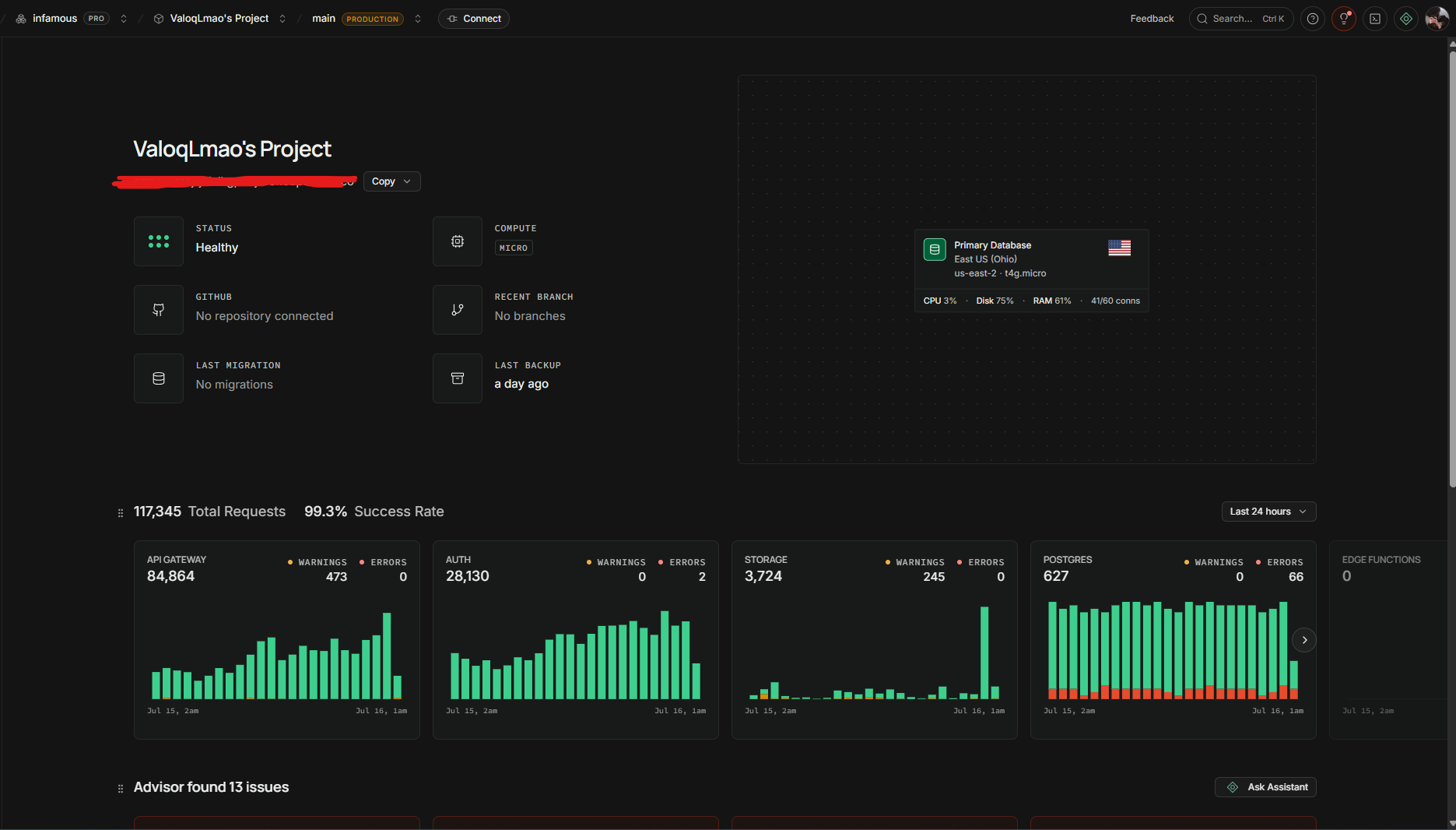Open the AI assistant diamond icon in header
Image resolution: width=1456 pixels, height=830 pixels.
[1406, 19]
